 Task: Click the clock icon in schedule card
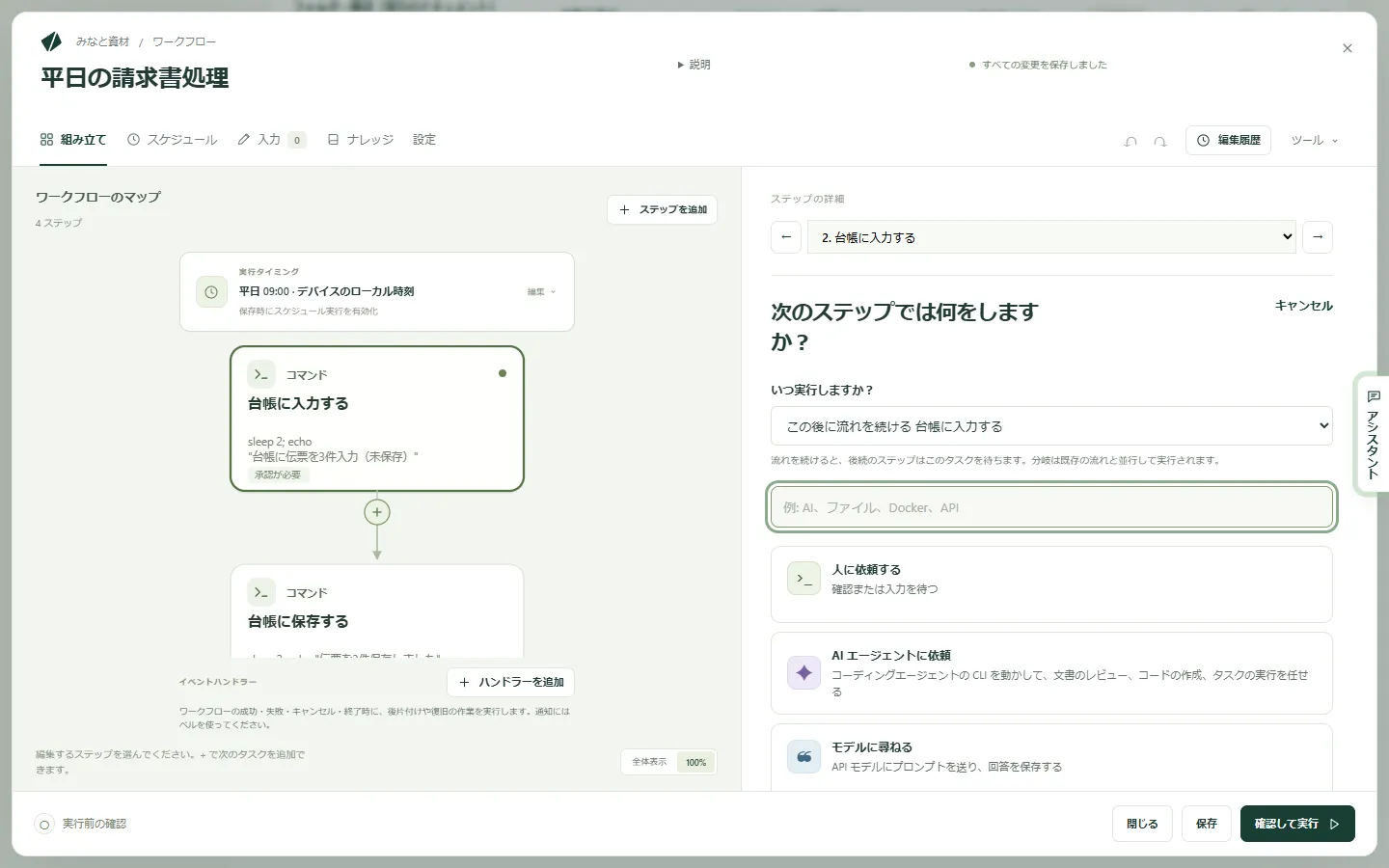pos(211,292)
